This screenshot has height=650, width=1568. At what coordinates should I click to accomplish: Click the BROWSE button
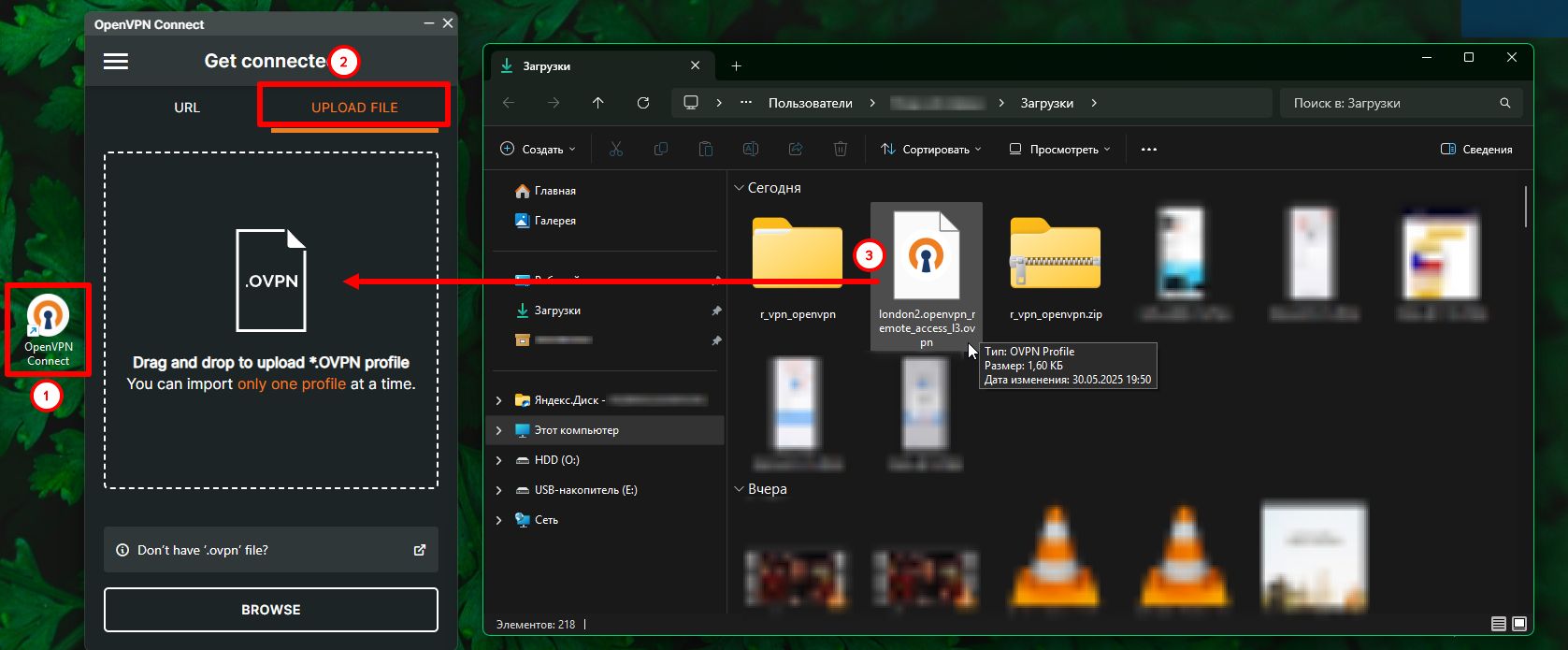pos(270,610)
